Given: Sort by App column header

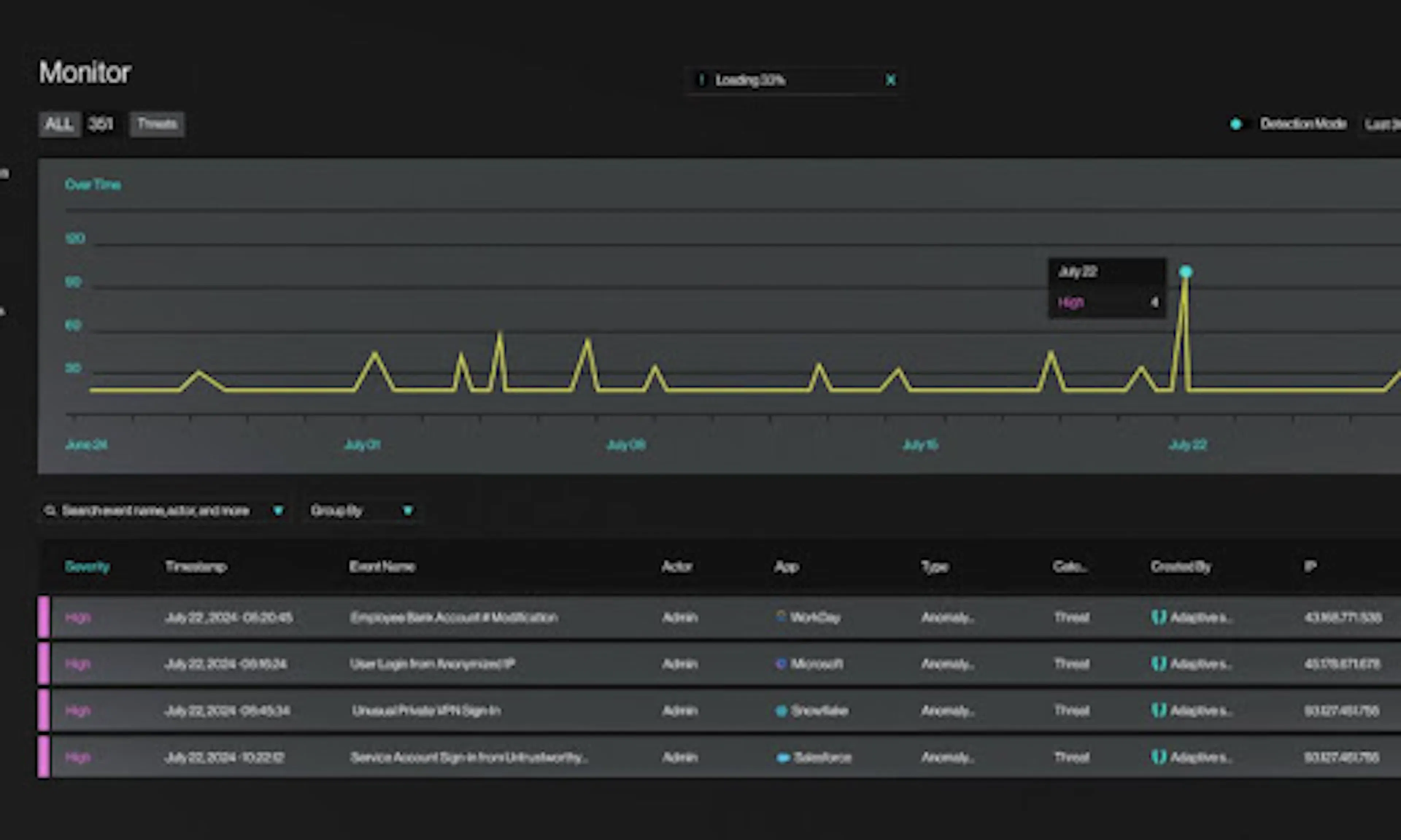Looking at the screenshot, I should (786, 566).
